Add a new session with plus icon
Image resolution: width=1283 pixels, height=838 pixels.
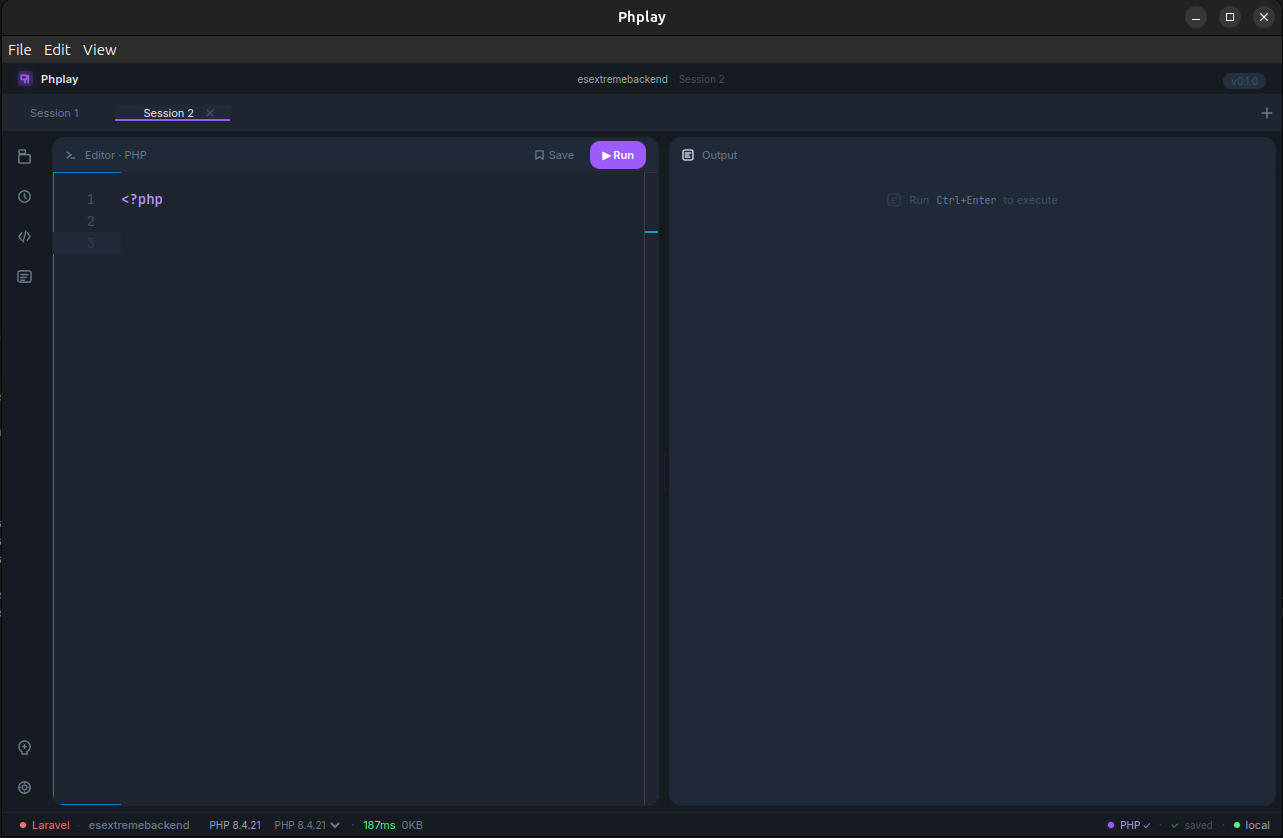(x=1267, y=113)
